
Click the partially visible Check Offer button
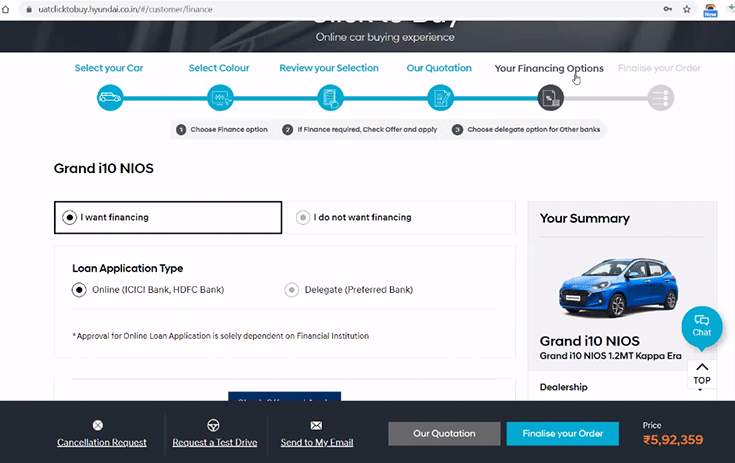[x=285, y=396]
